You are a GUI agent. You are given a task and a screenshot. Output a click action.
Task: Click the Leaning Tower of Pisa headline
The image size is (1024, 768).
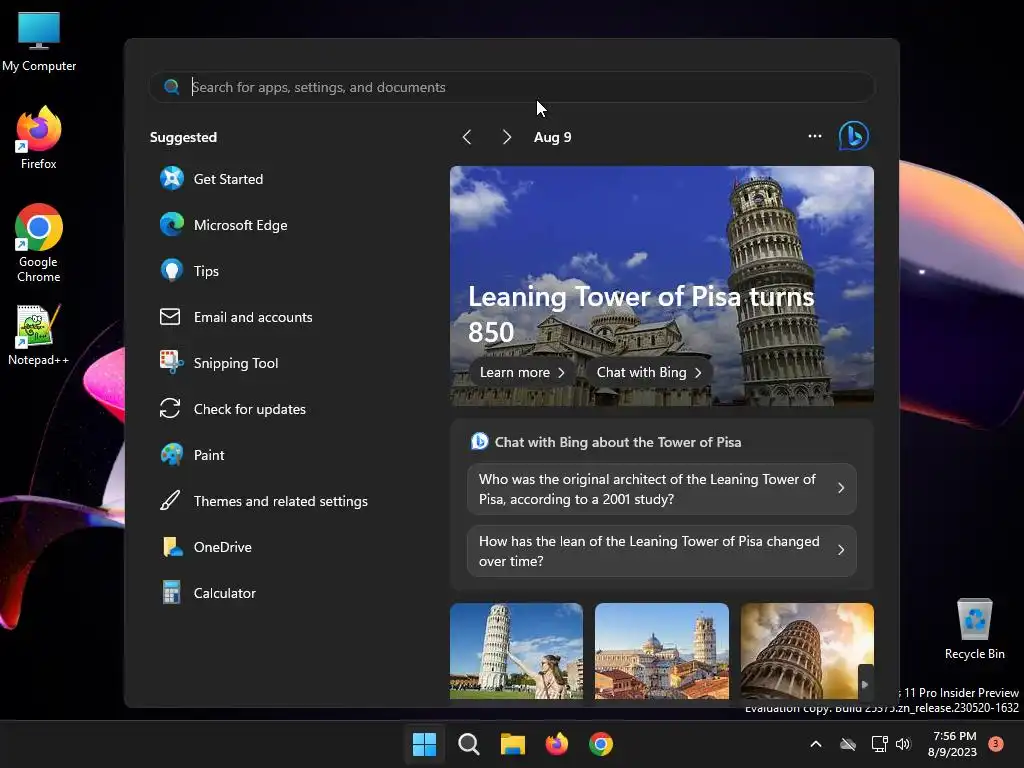(x=641, y=314)
